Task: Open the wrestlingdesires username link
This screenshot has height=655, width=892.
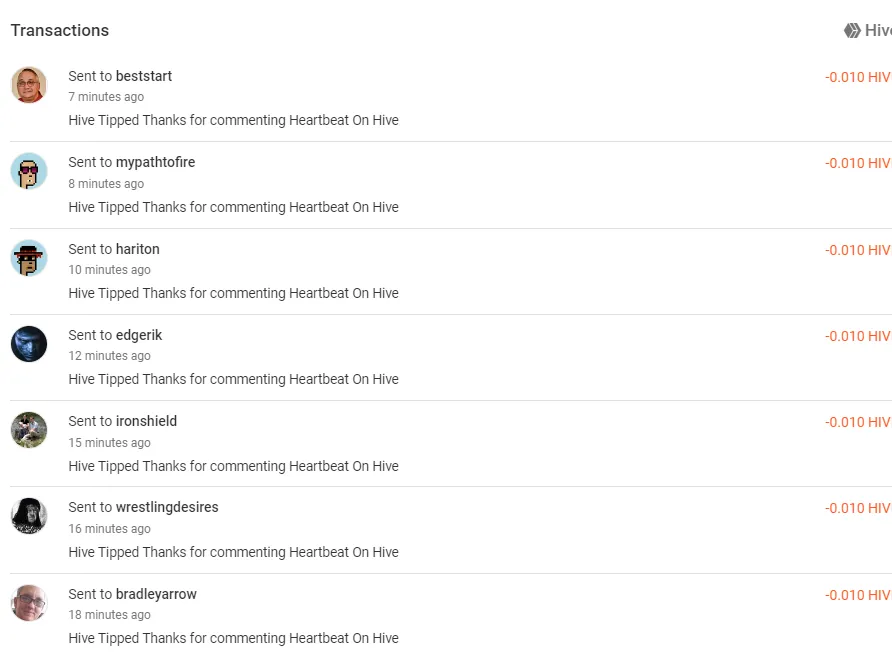Action: point(167,507)
